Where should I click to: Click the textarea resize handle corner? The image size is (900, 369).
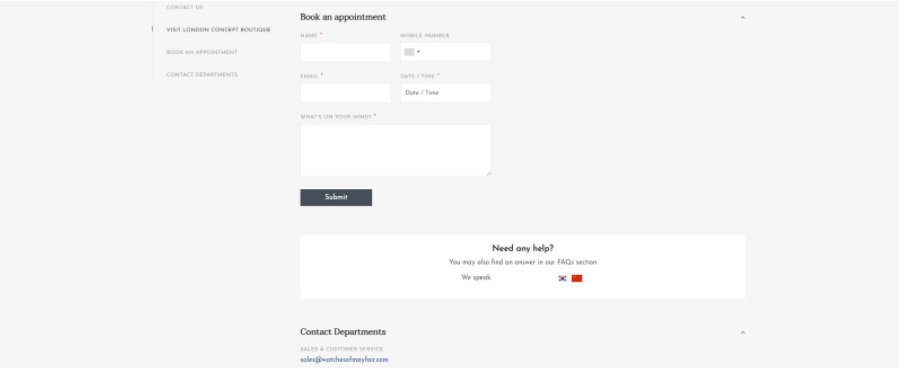pyautogui.click(x=488, y=173)
